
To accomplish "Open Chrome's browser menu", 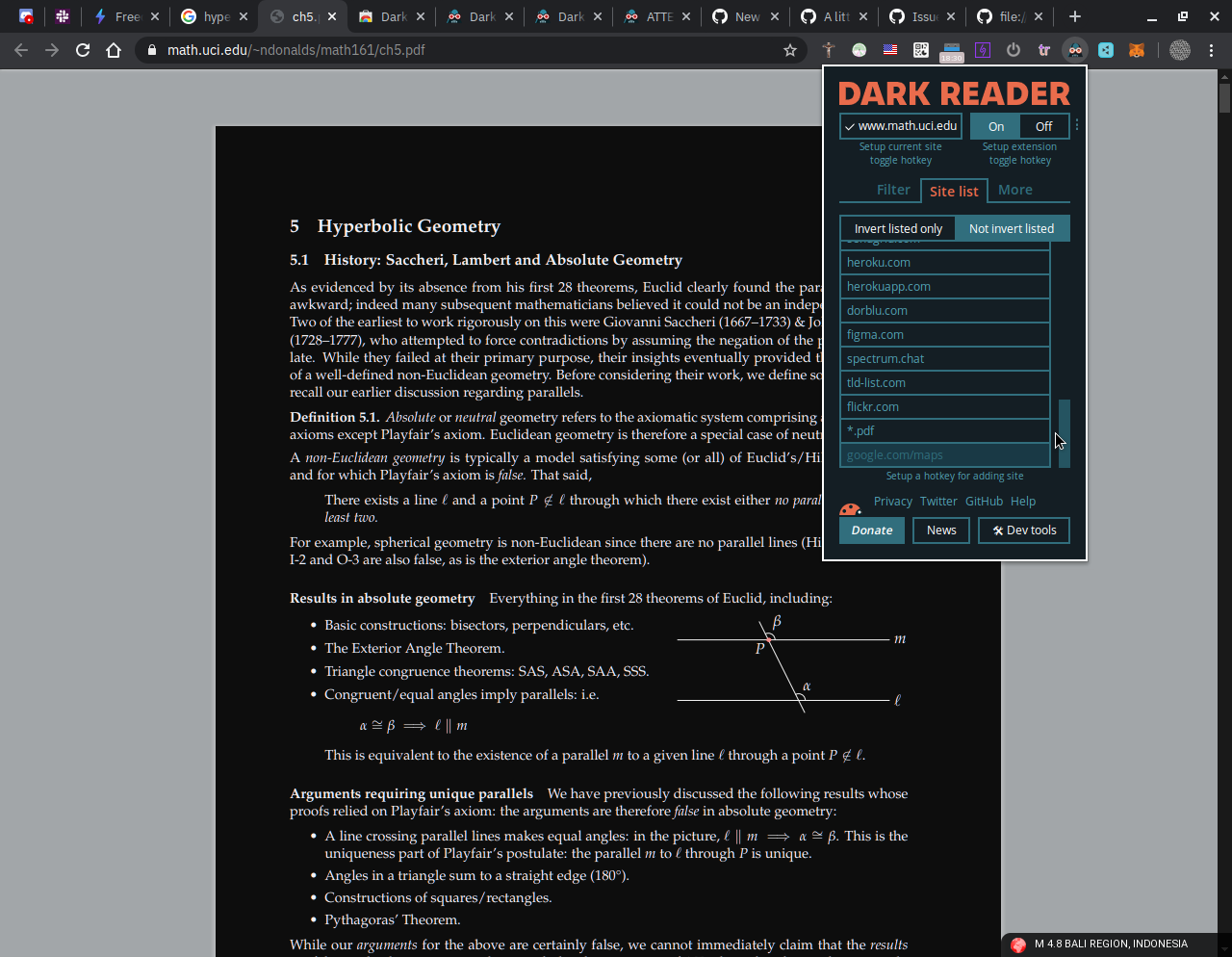I will [1211, 49].
